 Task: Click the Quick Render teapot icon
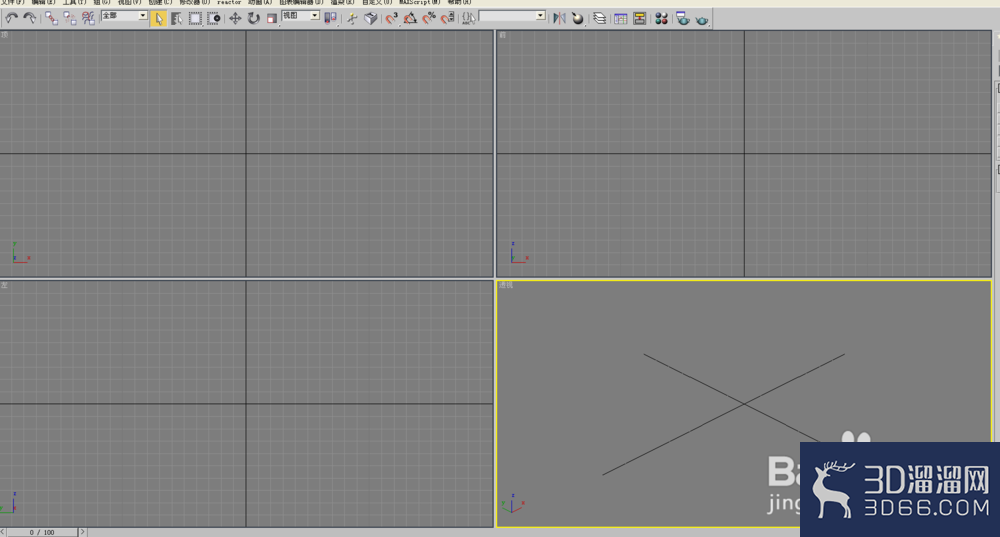[x=702, y=18]
